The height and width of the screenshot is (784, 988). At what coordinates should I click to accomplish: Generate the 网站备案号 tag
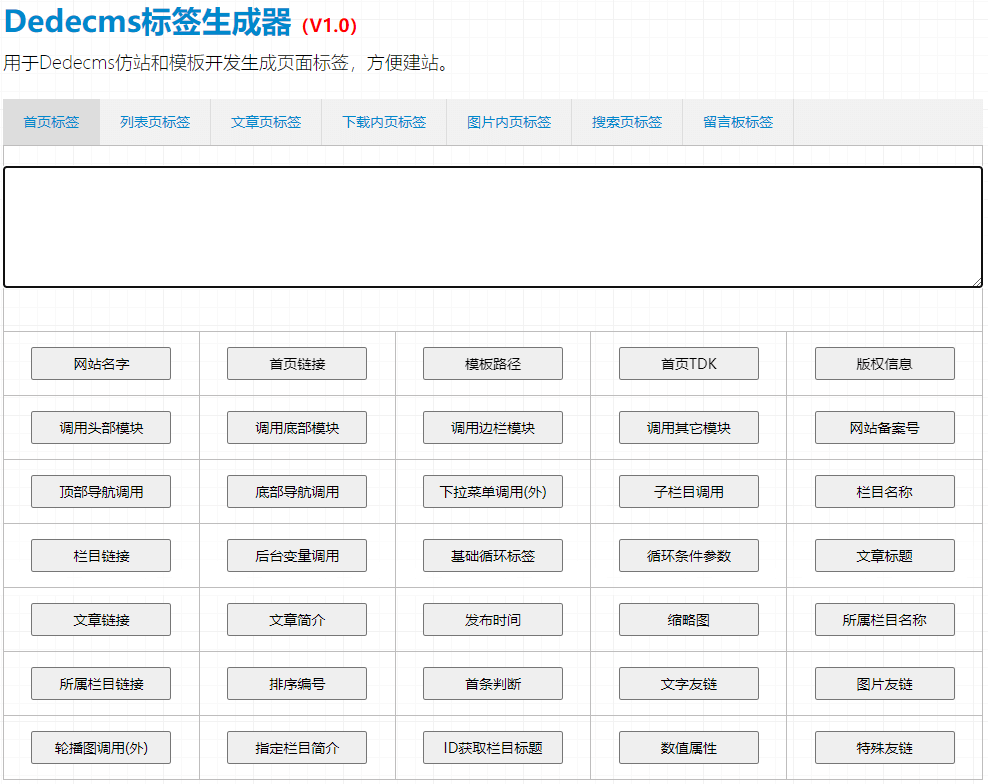(x=885, y=428)
